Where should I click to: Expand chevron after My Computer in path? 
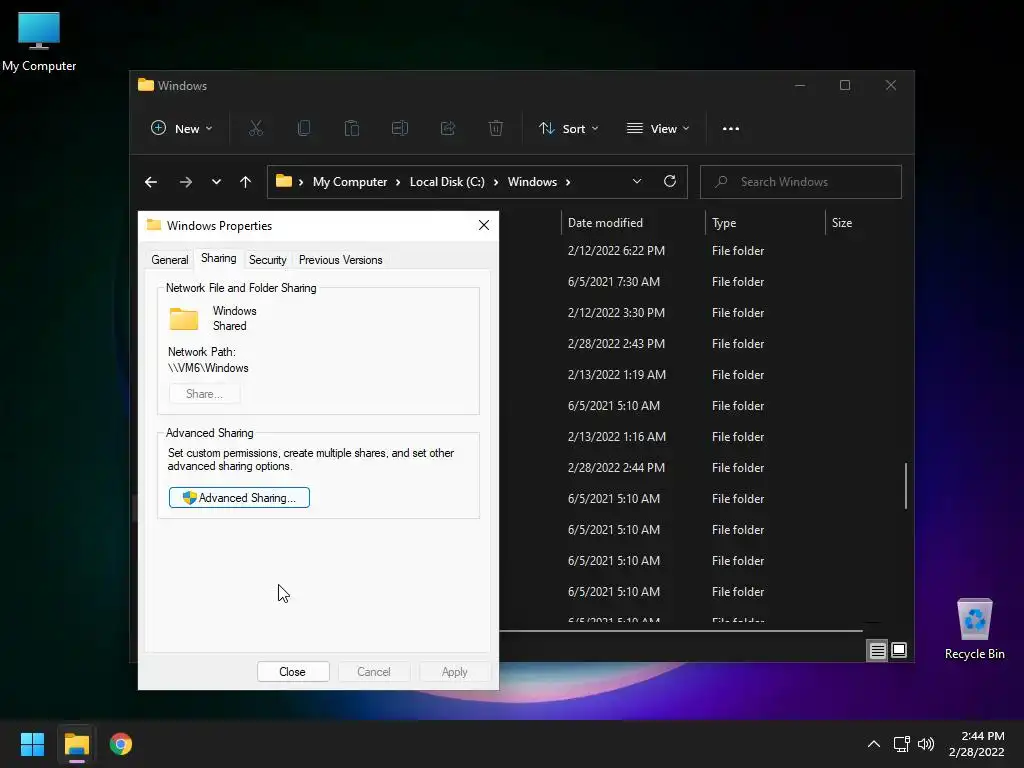click(x=398, y=182)
